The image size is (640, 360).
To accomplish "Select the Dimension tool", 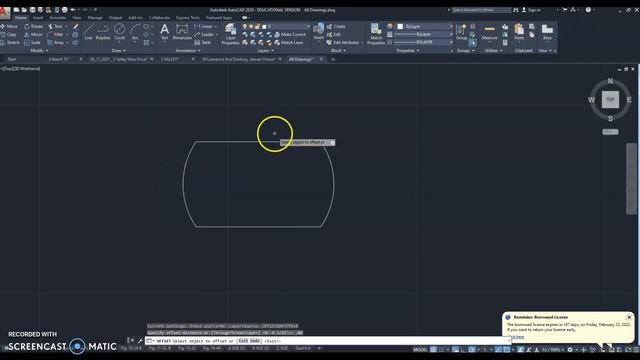I will 182,32.
